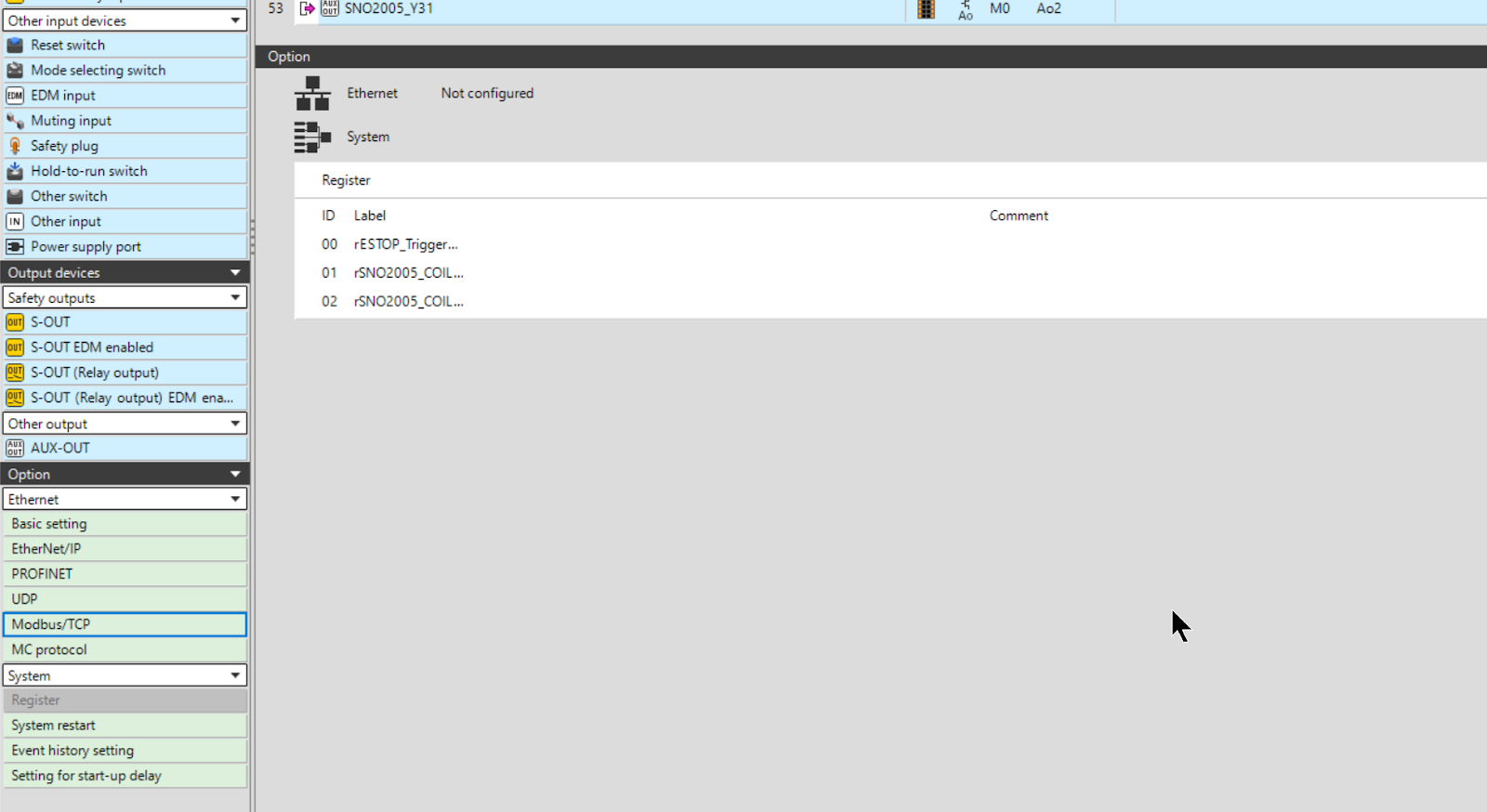Click the Hold-to-run switch icon
1487x812 pixels.
[x=15, y=171]
